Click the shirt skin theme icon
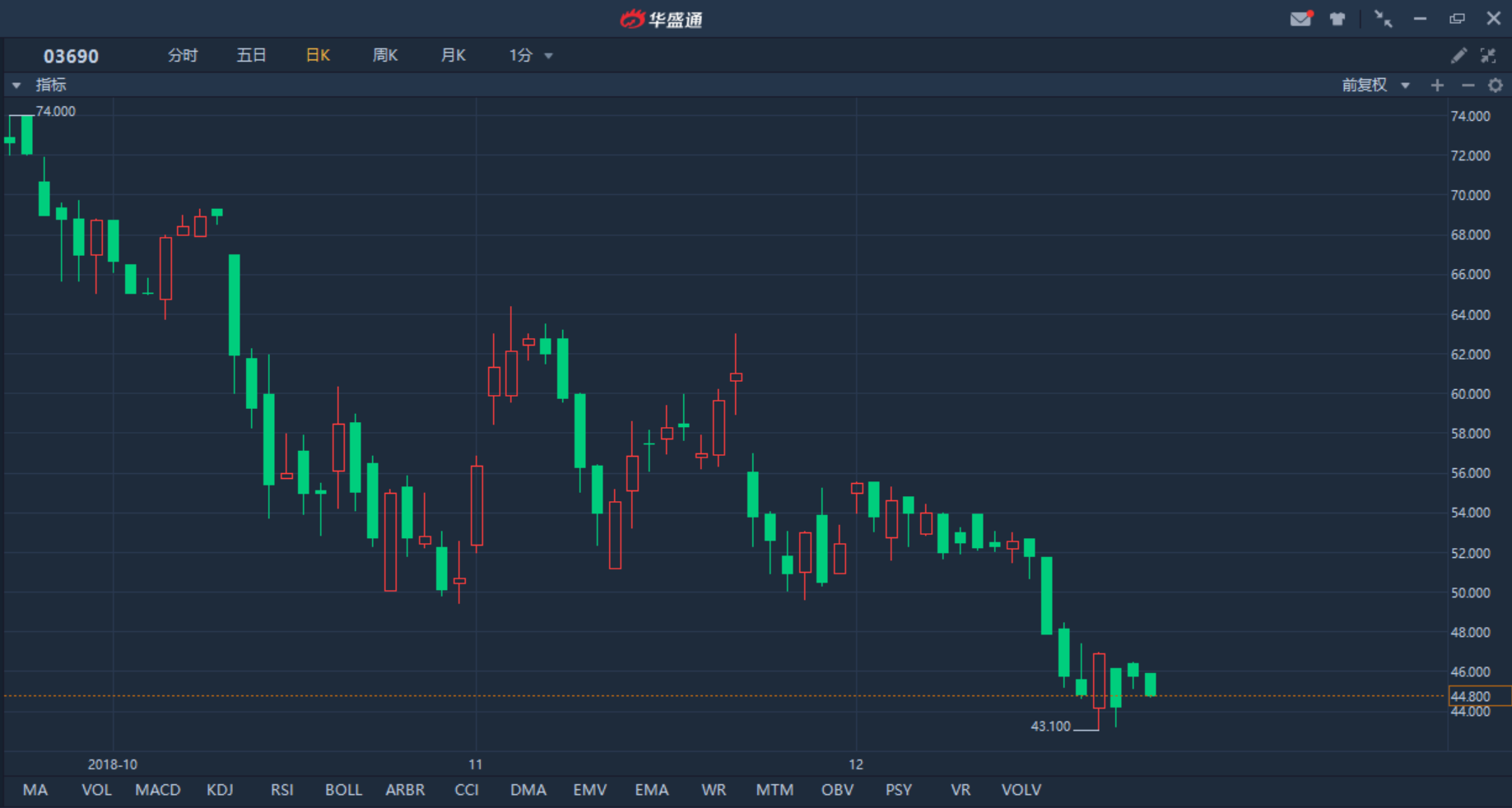 (1338, 19)
